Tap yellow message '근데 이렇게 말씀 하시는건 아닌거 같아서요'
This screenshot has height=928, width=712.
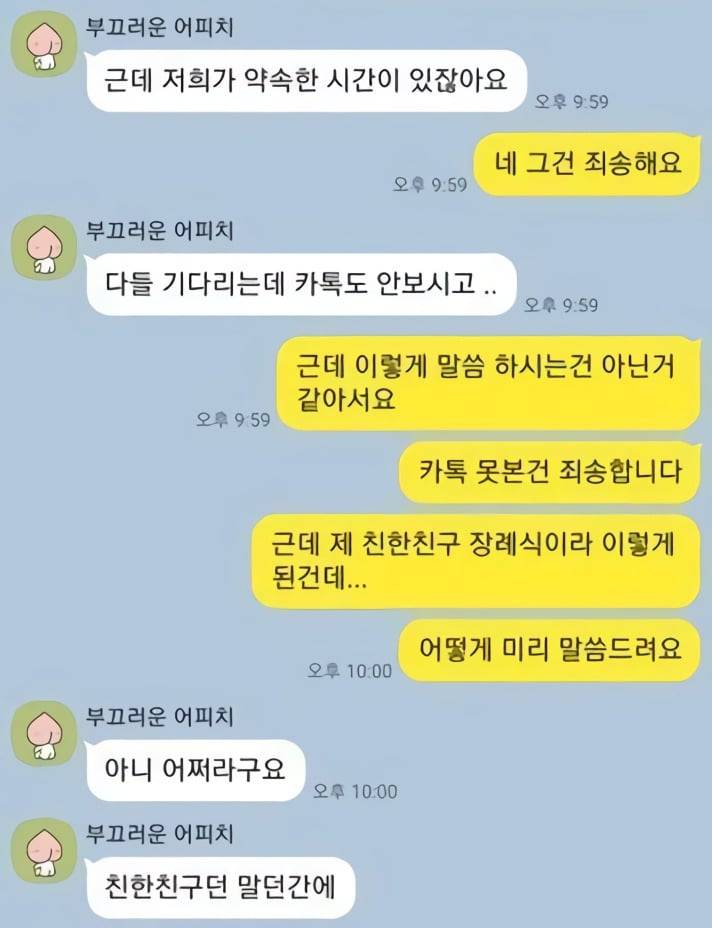(x=489, y=384)
